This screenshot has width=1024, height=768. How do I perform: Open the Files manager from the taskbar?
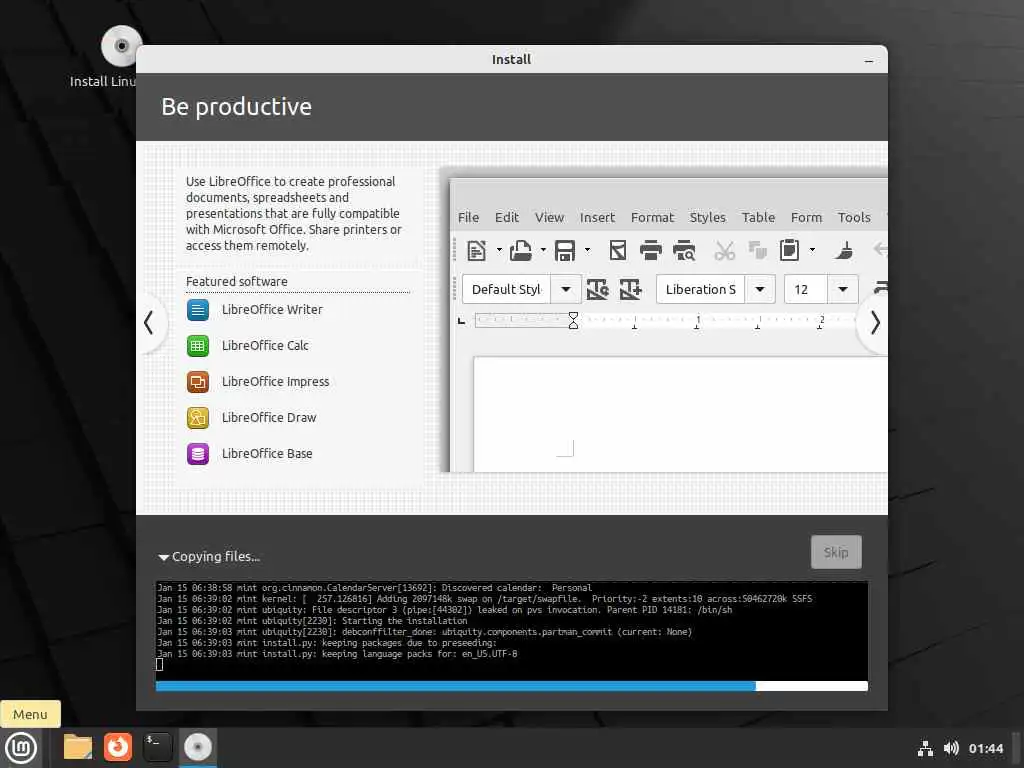click(78, 747)
